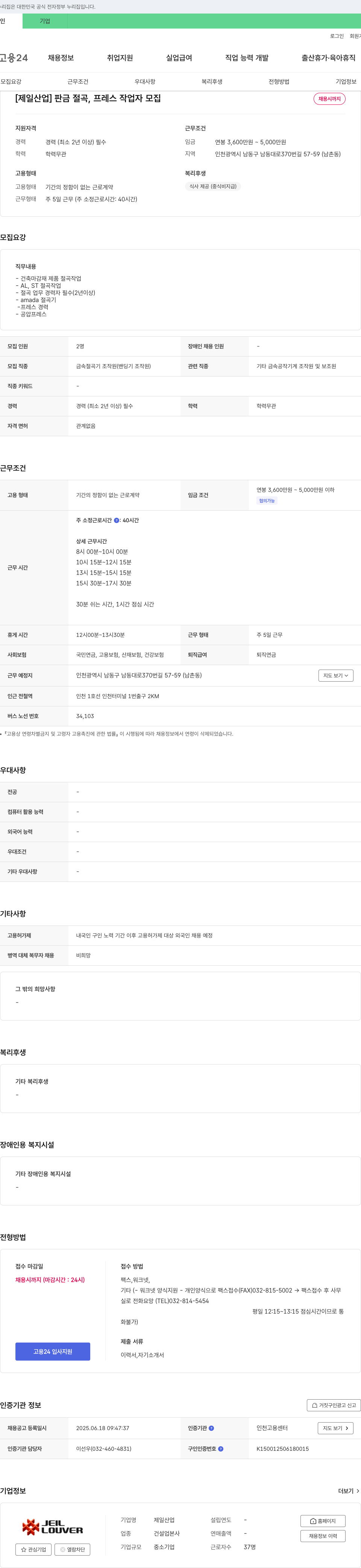Switch to the 기업 tab

click(44, 21)
